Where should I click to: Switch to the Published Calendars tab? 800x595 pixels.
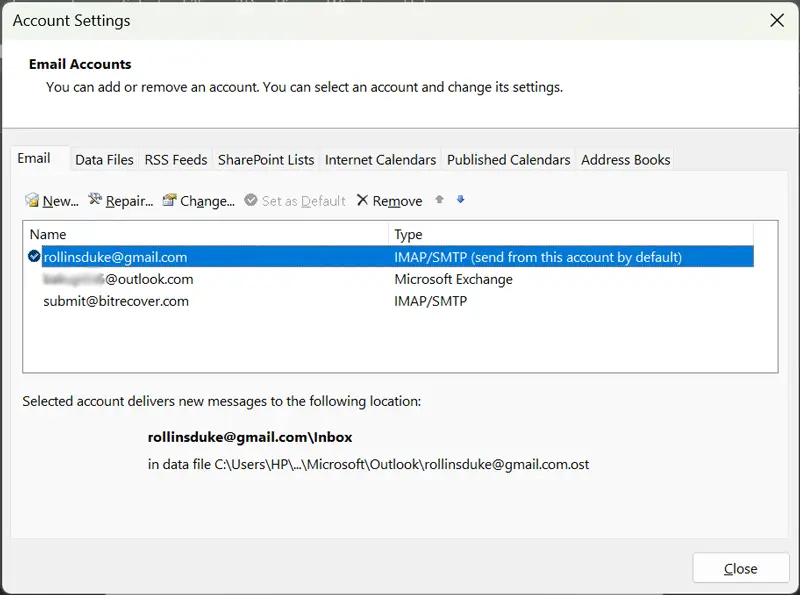(x=508, y=160)
